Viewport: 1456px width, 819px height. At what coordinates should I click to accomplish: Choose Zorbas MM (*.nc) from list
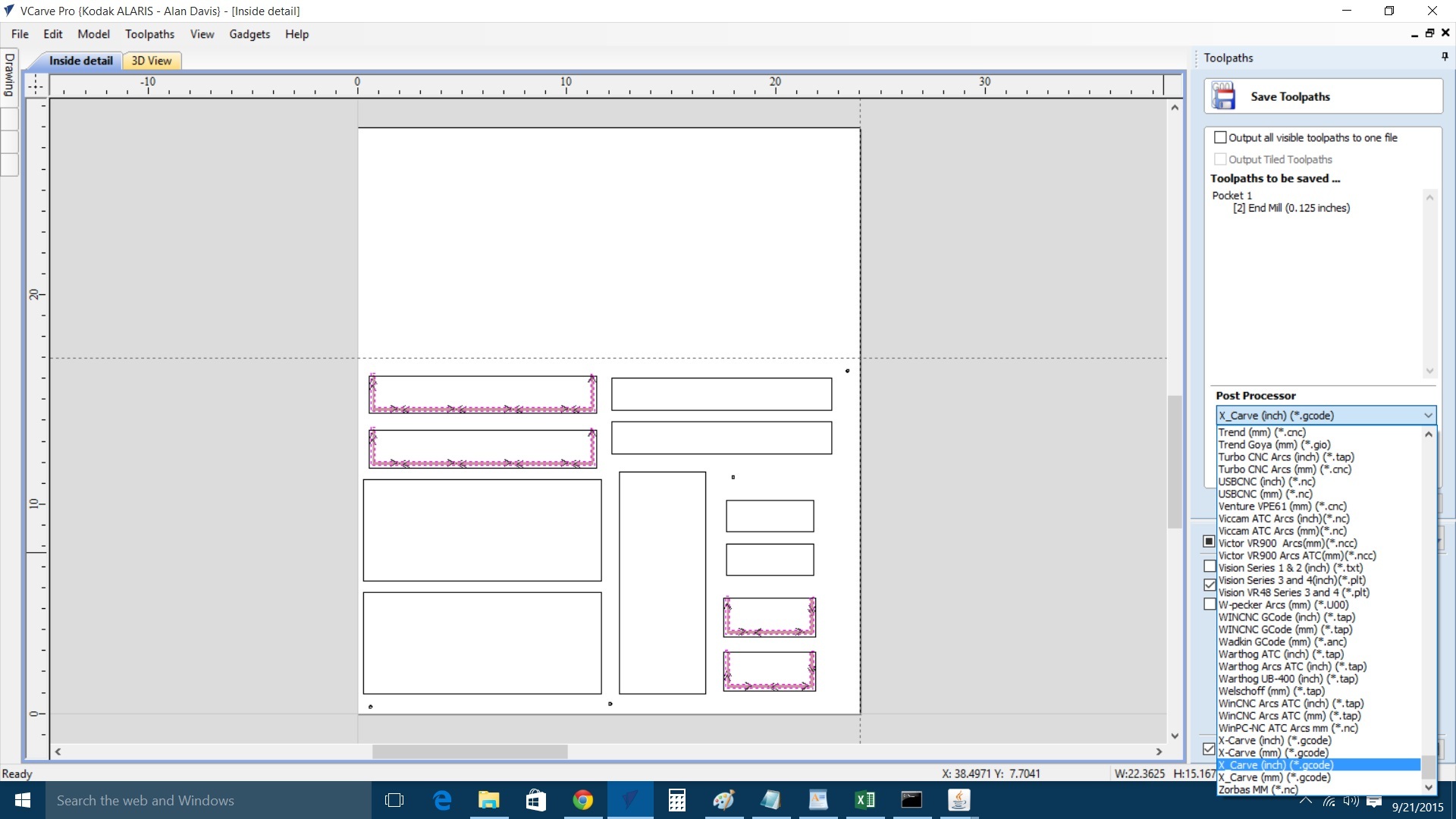[1257, 789]
